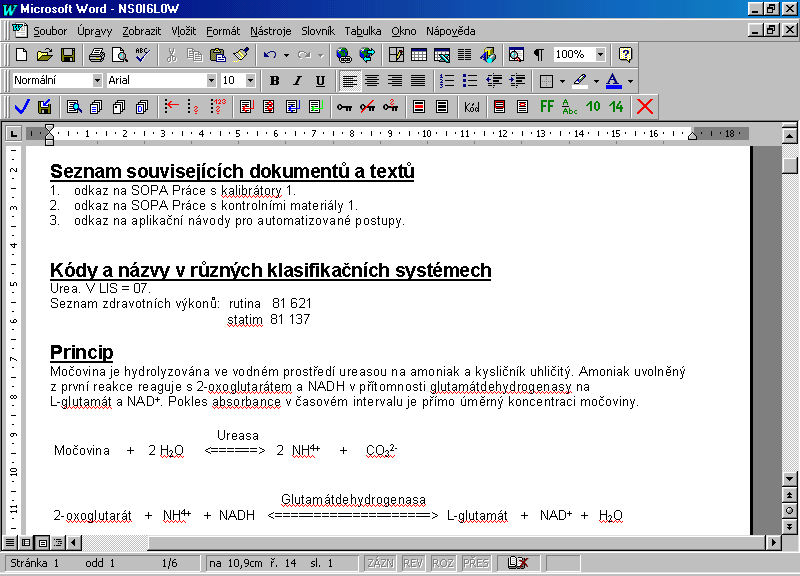Toggle show paragraph marks (¶)
The width and height of the screenshot is (800, 576).
pos(539,55)
